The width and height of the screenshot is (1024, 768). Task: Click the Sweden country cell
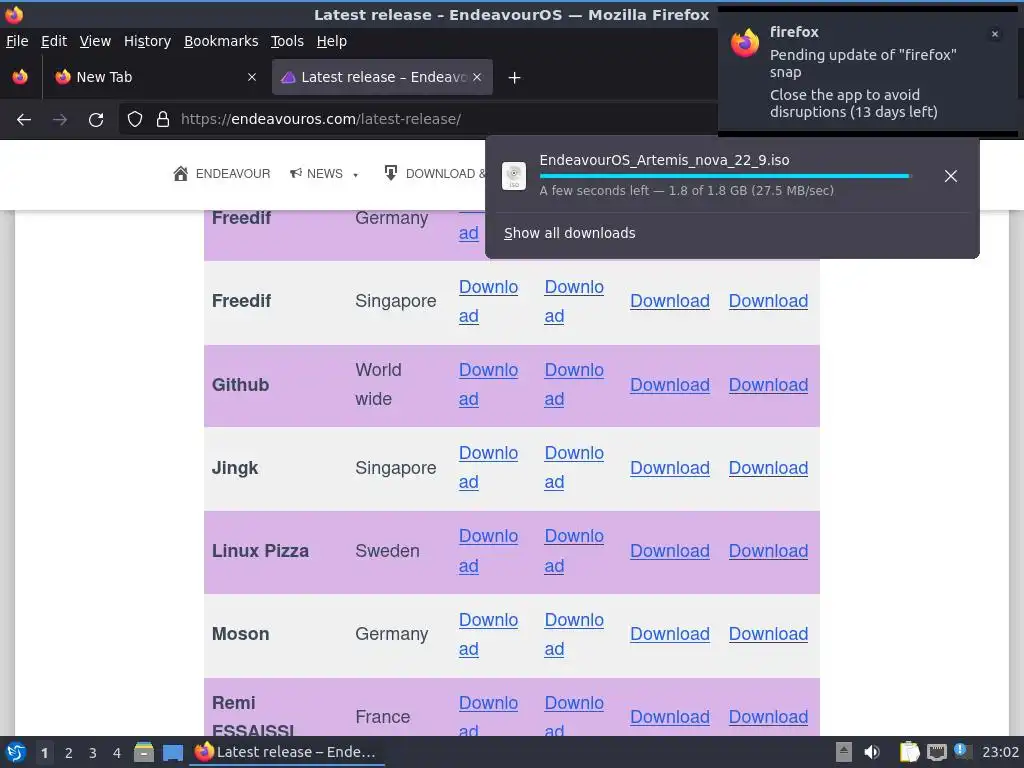coord(387,551)
